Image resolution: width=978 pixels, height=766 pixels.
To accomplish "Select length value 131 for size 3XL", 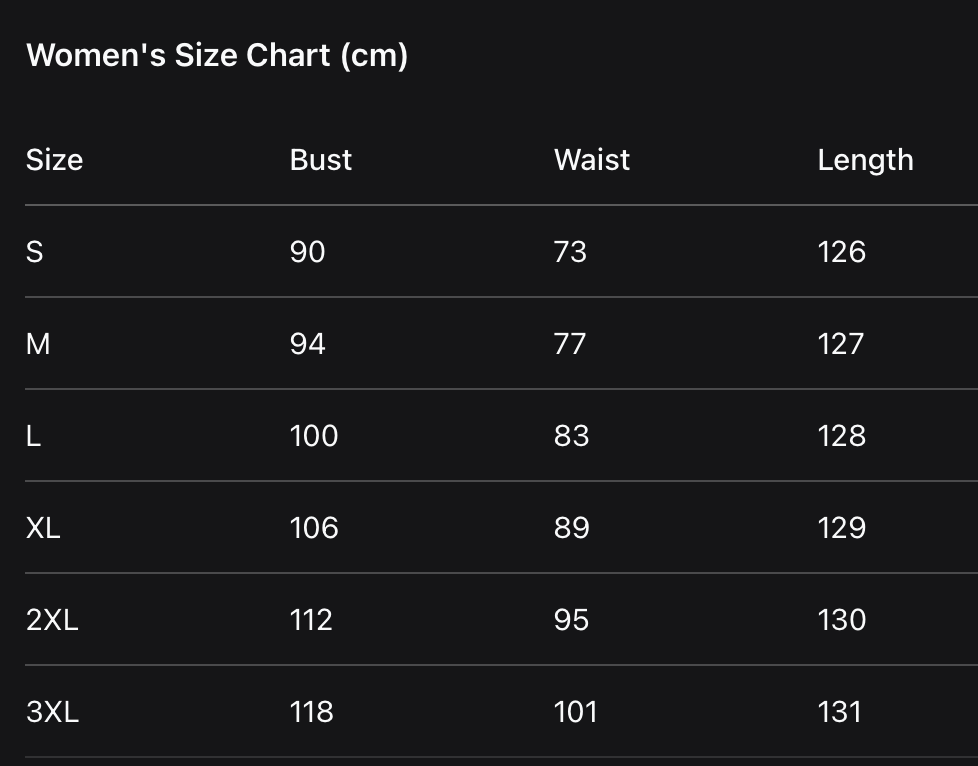I will tap(840, 712).
